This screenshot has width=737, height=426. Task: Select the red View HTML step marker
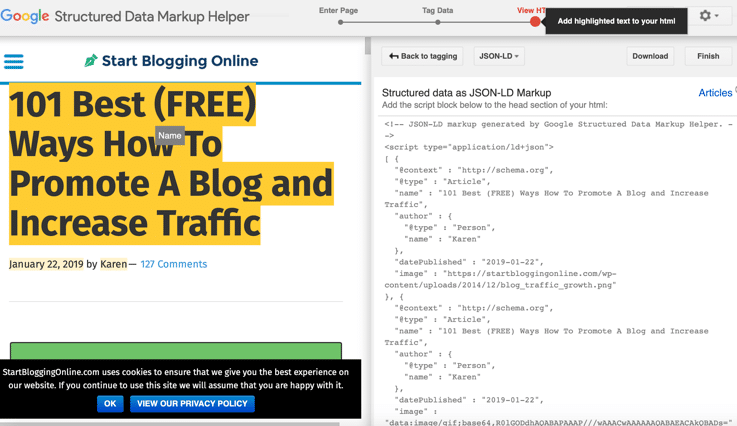(x=535, y=22)
